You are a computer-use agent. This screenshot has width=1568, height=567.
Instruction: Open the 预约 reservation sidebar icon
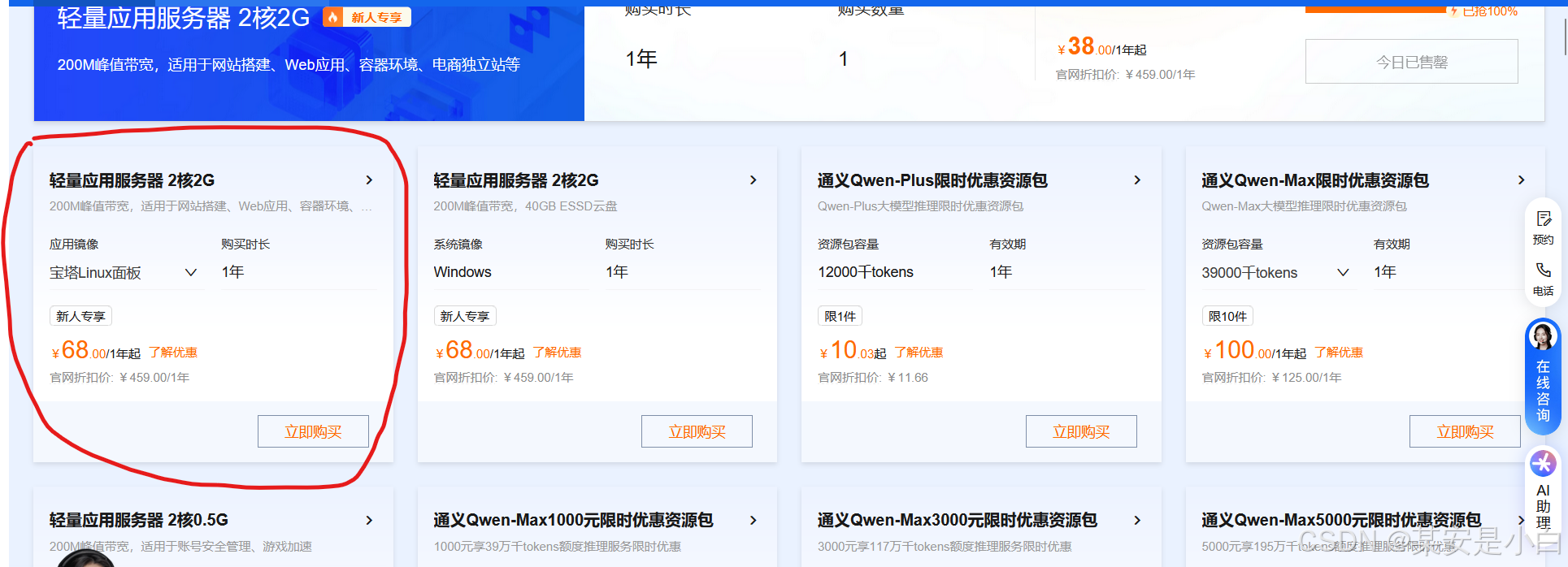point(1543,227)
